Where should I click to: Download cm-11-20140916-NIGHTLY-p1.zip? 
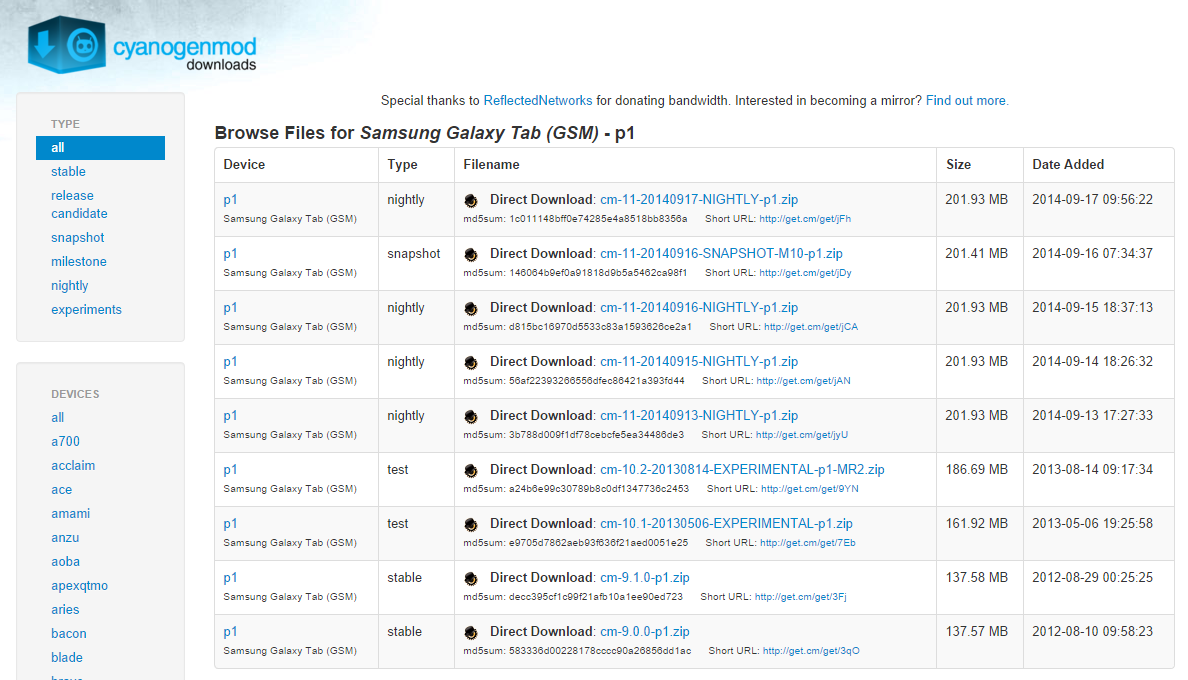(699, 307)
